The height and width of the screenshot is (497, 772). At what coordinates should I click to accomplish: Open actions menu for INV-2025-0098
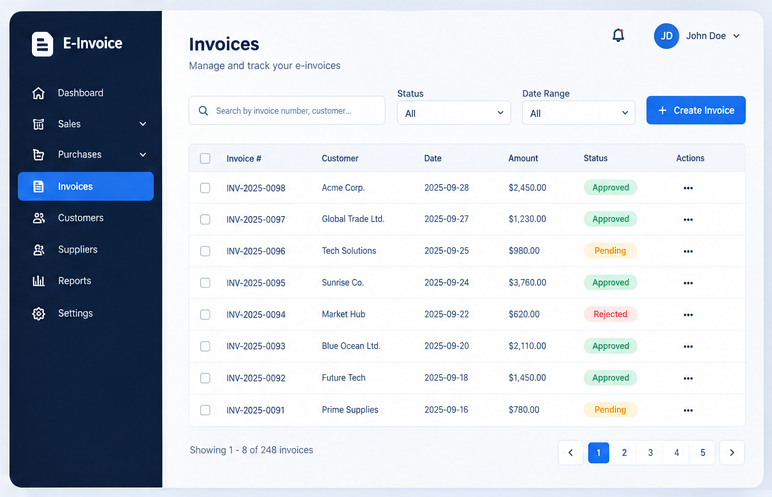click(688, 188)
